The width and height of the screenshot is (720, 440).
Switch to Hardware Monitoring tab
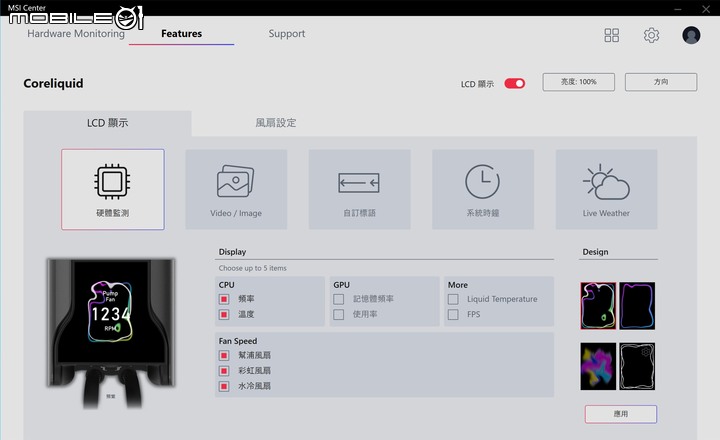pyautogui.click(x=76, y=34)
